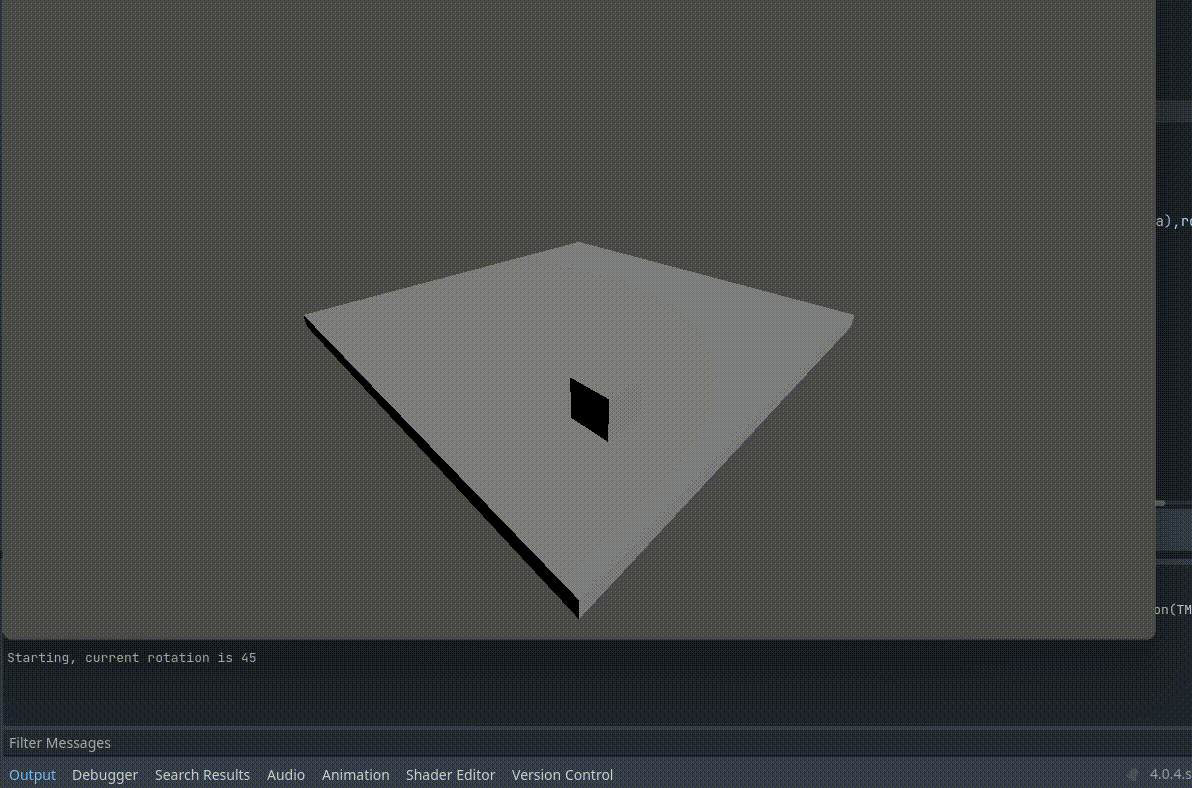Image resolution: width=1192 pixels, height=788 pixels.
Task: Switch to the Animation panel
Action: click(355, 775)
